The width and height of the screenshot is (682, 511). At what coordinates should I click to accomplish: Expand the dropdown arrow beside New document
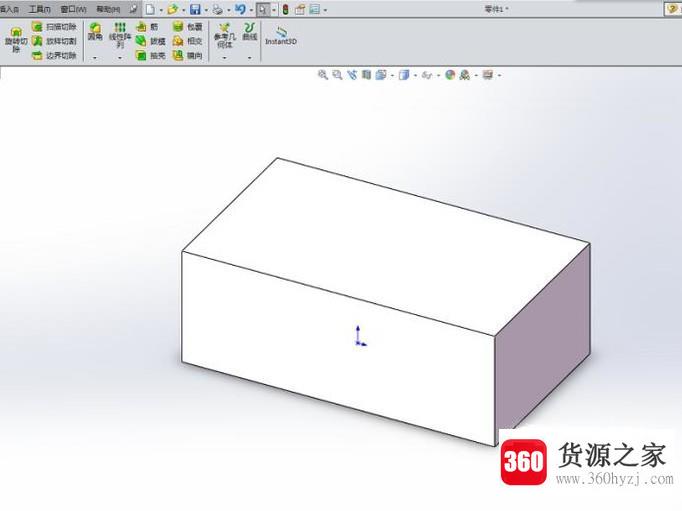click(161, 10)
